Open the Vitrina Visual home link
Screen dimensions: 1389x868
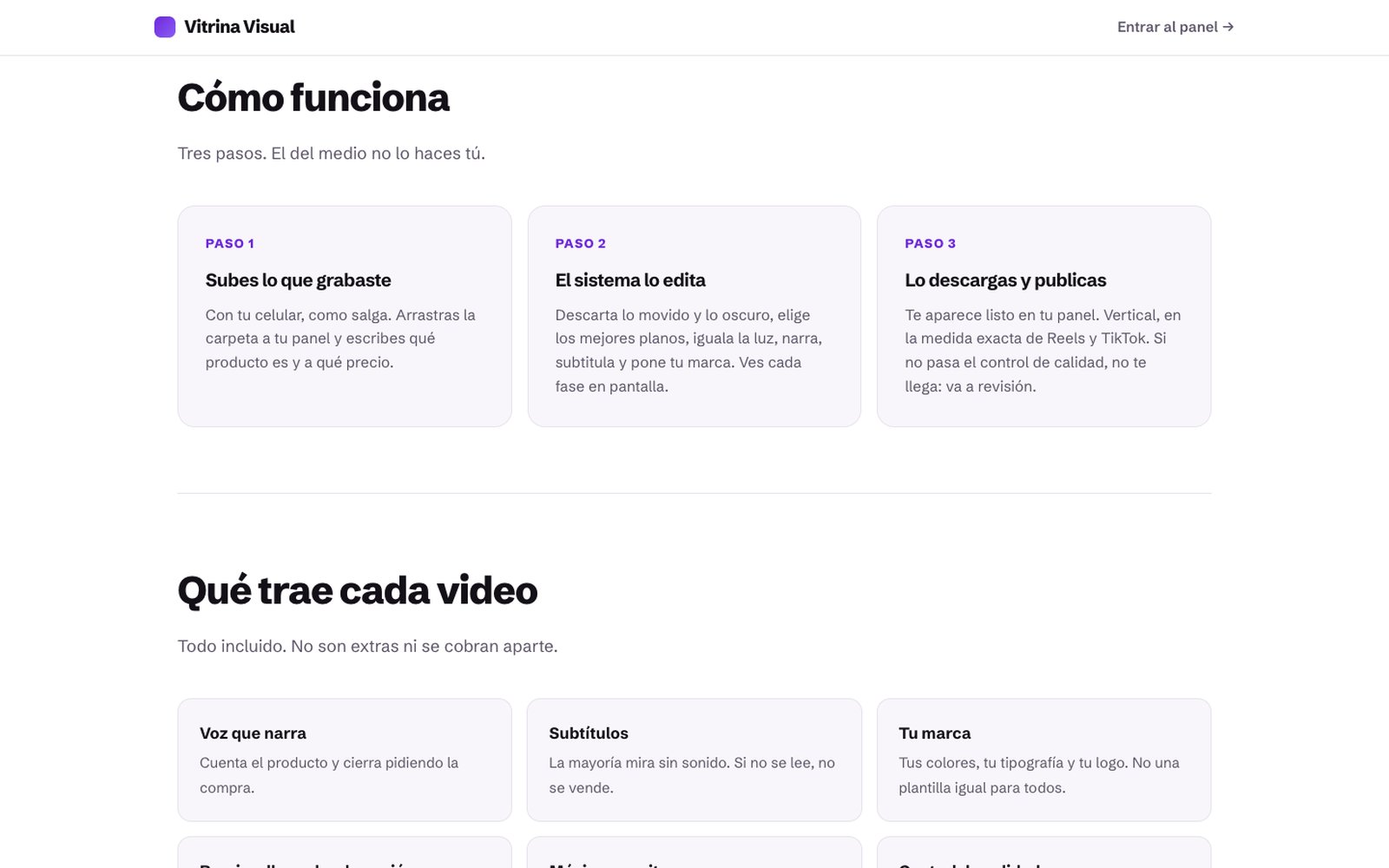coord(225,27)
